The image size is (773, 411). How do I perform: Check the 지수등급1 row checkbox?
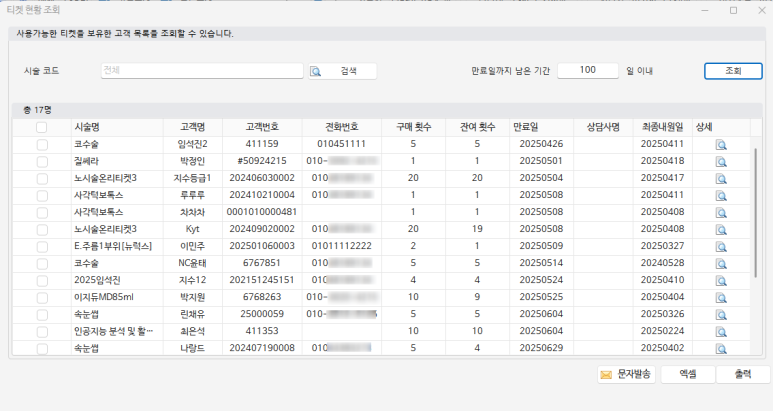click(x=42, y=178)
